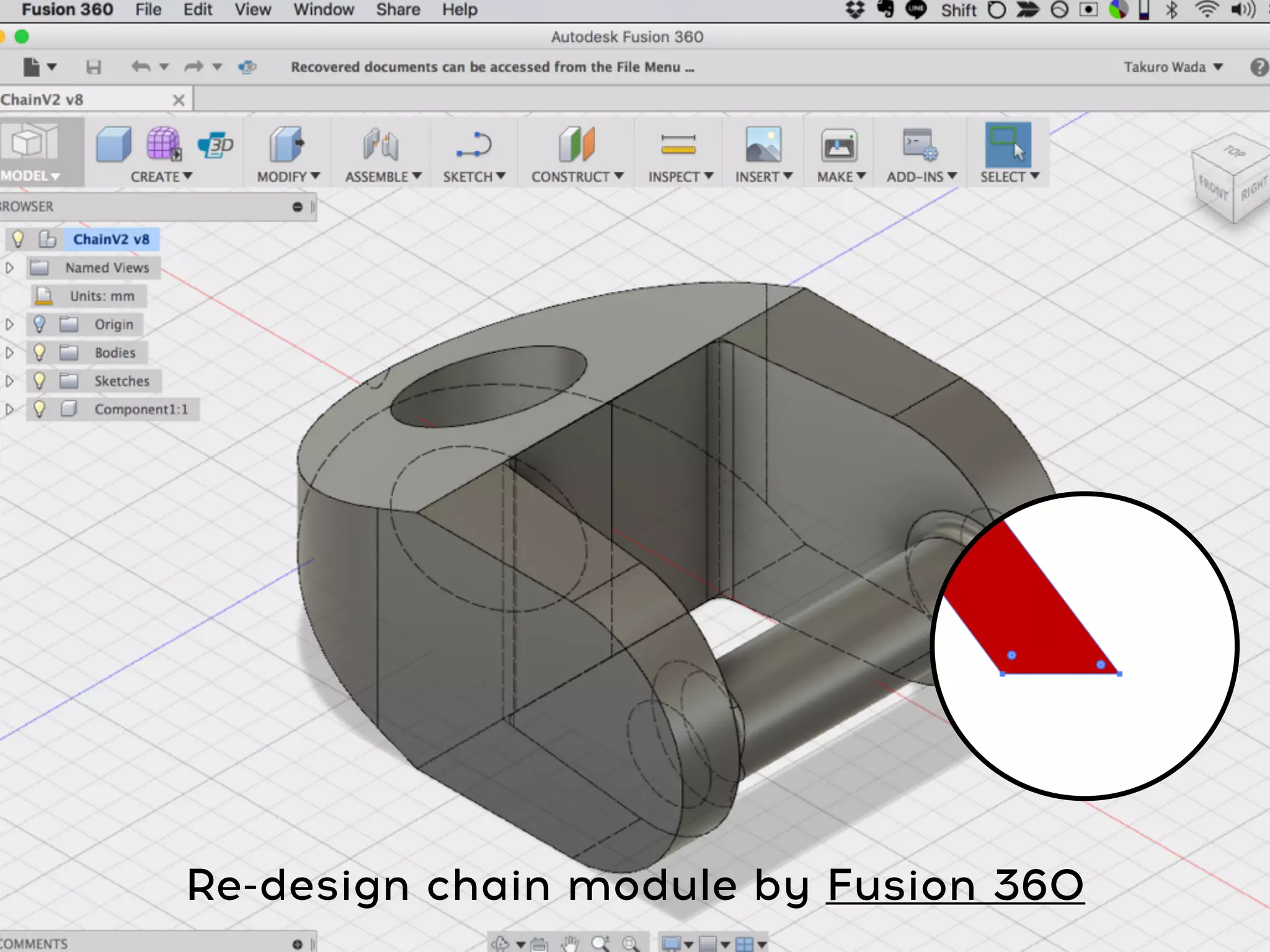Click the Modify press-pull icon
The height and width of the screenshot is (952, 1270).
(286, 144)
